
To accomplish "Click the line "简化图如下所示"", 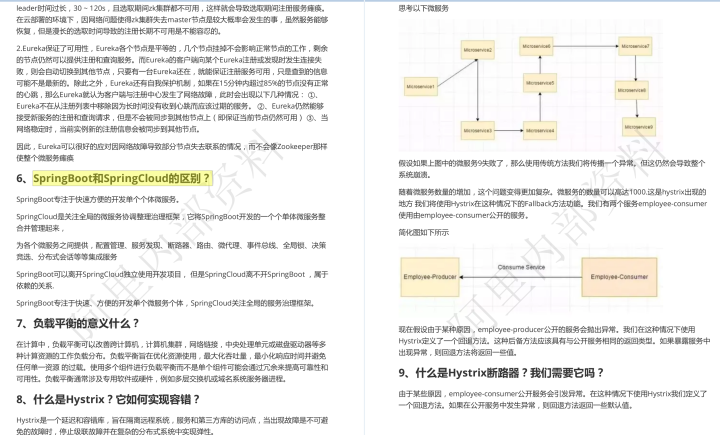I will pos(423,232).
